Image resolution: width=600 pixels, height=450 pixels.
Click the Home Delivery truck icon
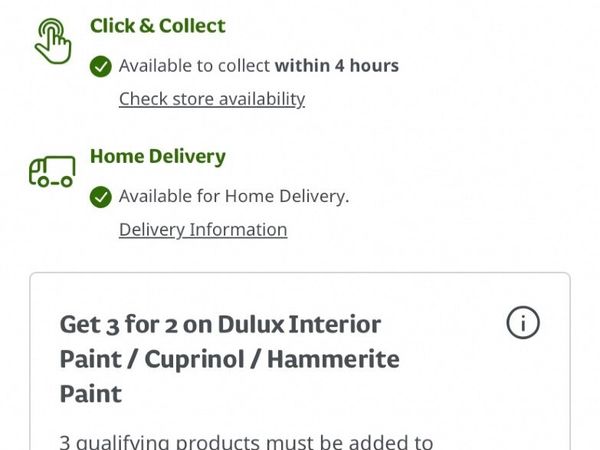pyautogui.click(x=52, y=173)
